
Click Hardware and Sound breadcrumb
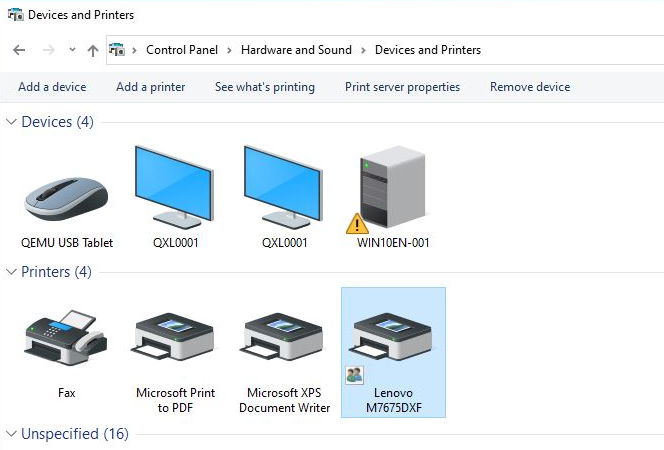(296, 50)
